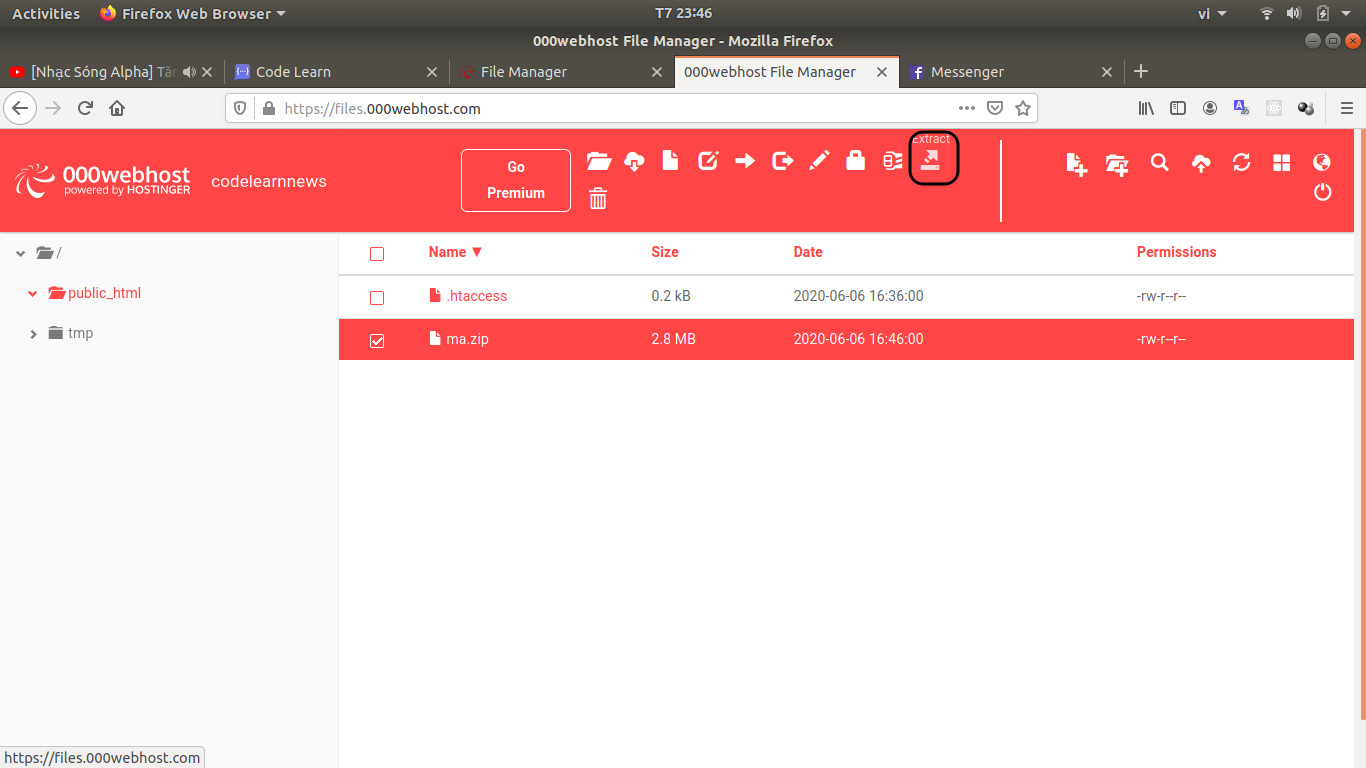Select the tmp folder in tree

coord(81,333)
